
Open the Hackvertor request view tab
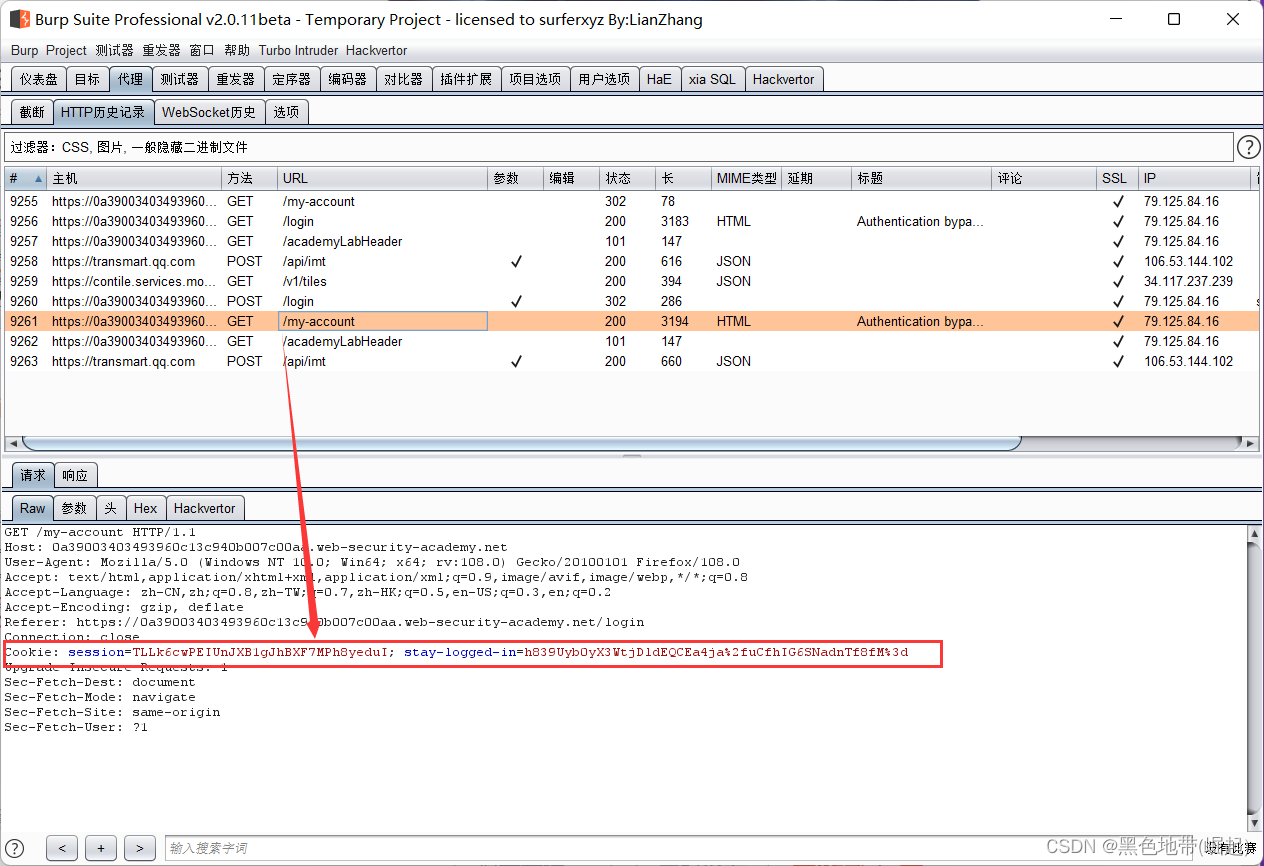(x=205, y=508)
